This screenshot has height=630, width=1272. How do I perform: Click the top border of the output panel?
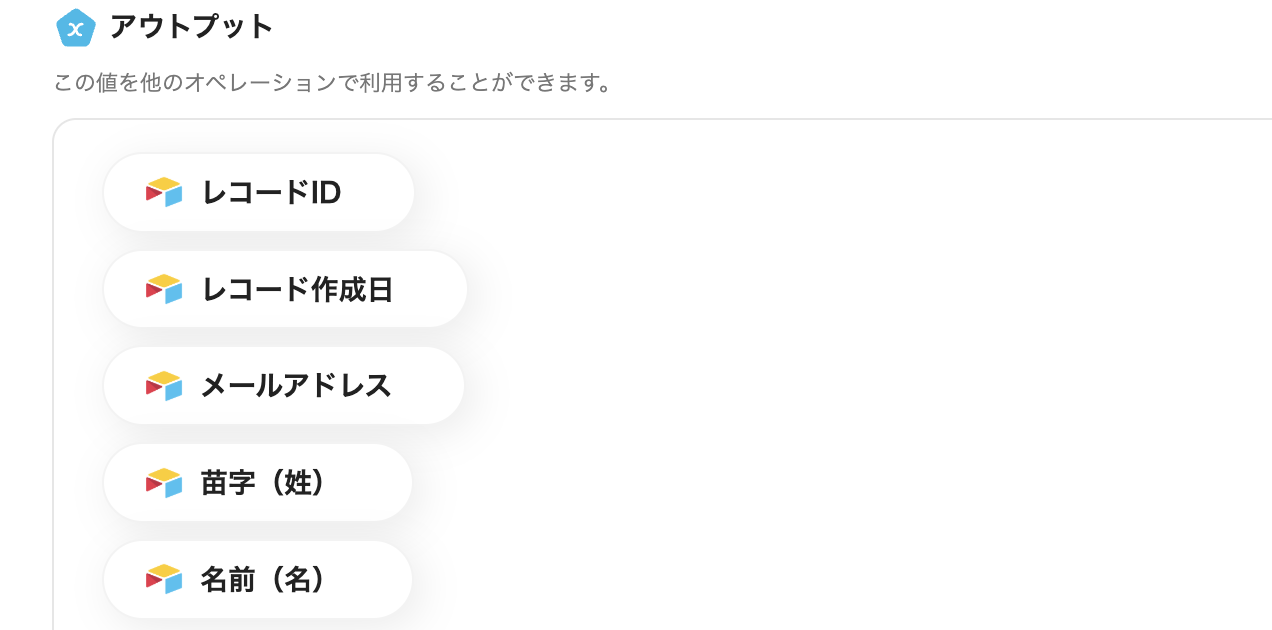(x=660, y=120)
